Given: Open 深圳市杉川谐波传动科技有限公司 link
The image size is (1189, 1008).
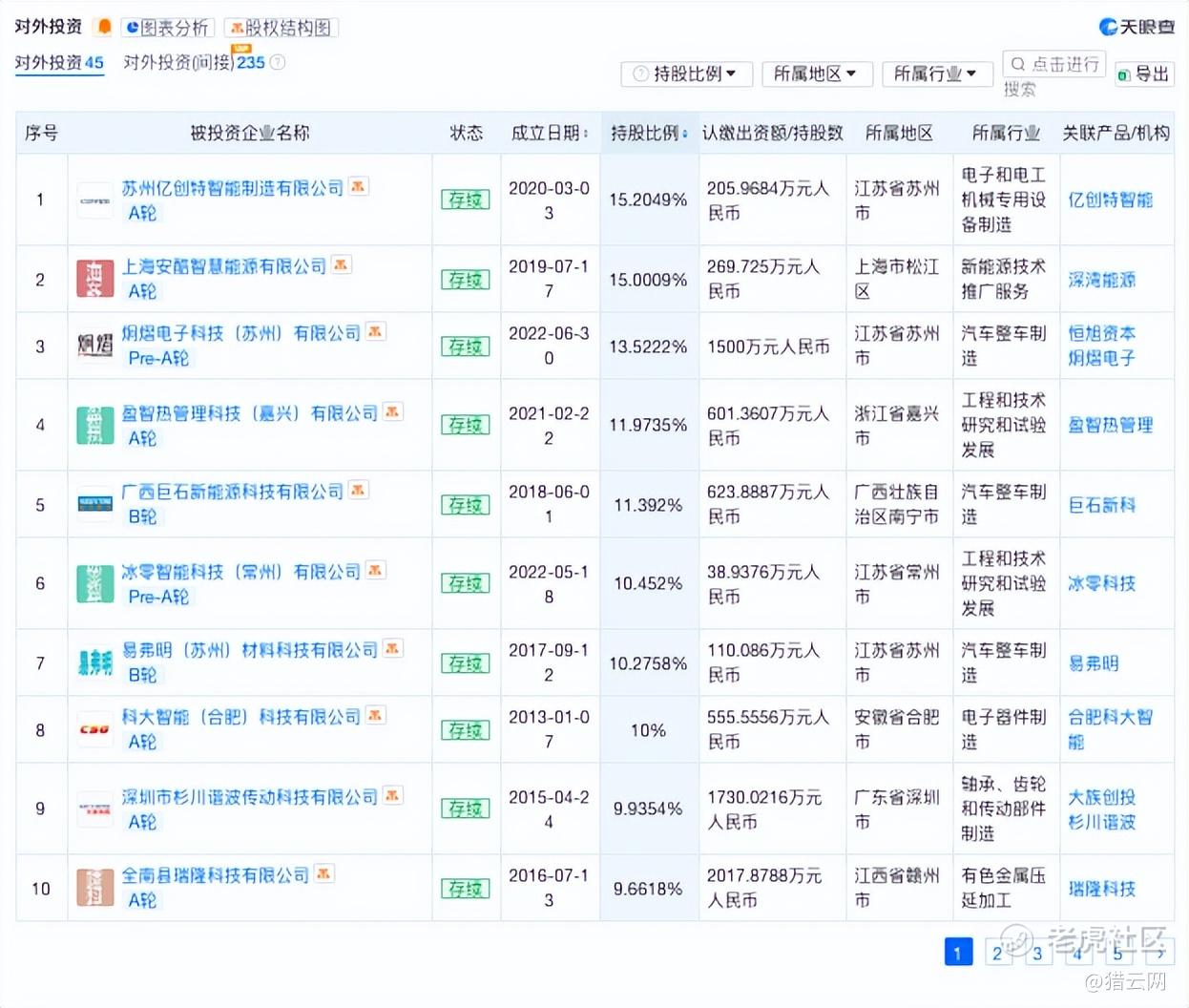Looking at the screenshot, I should 249,797.
